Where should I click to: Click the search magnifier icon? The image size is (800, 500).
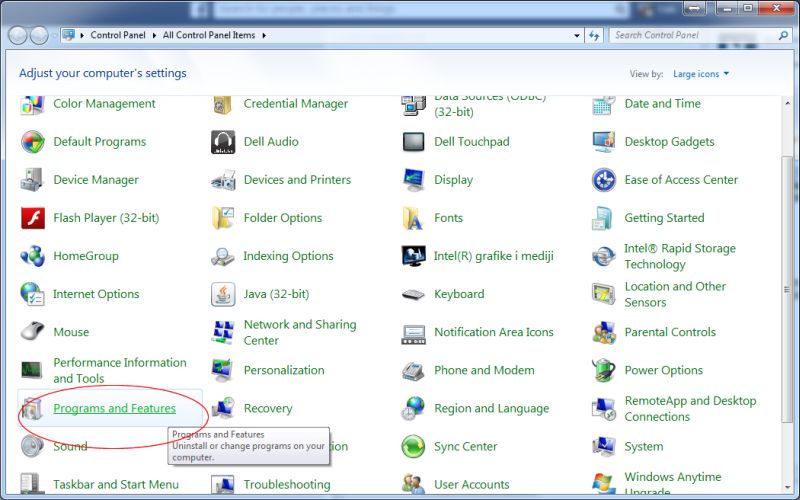pos(783,35)
